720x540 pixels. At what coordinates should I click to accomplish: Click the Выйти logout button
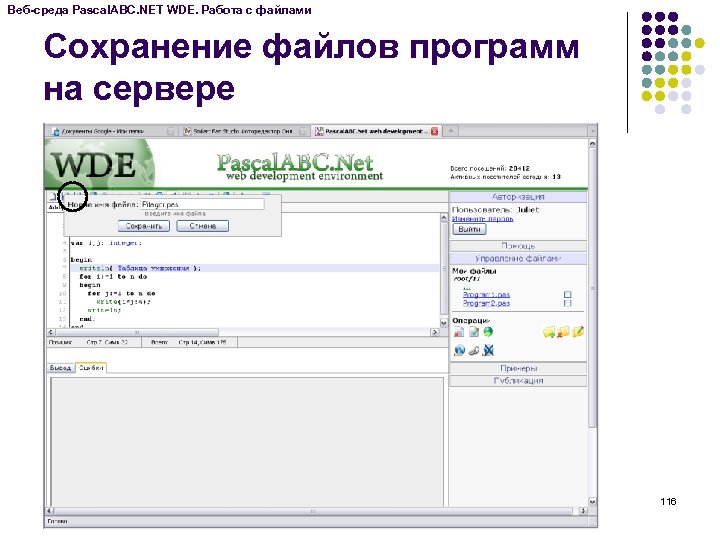tap(469, 229)
